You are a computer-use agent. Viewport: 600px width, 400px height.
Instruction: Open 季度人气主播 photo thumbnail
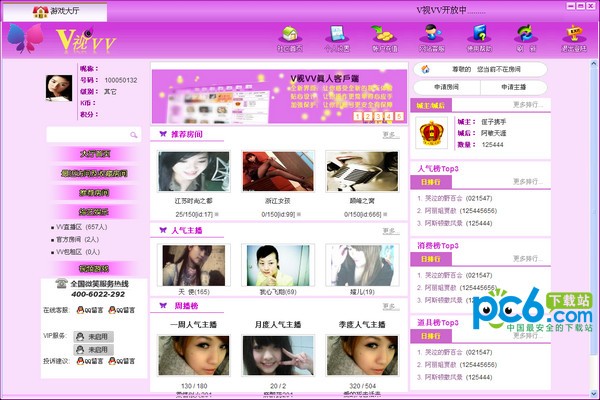pos(362,356)
